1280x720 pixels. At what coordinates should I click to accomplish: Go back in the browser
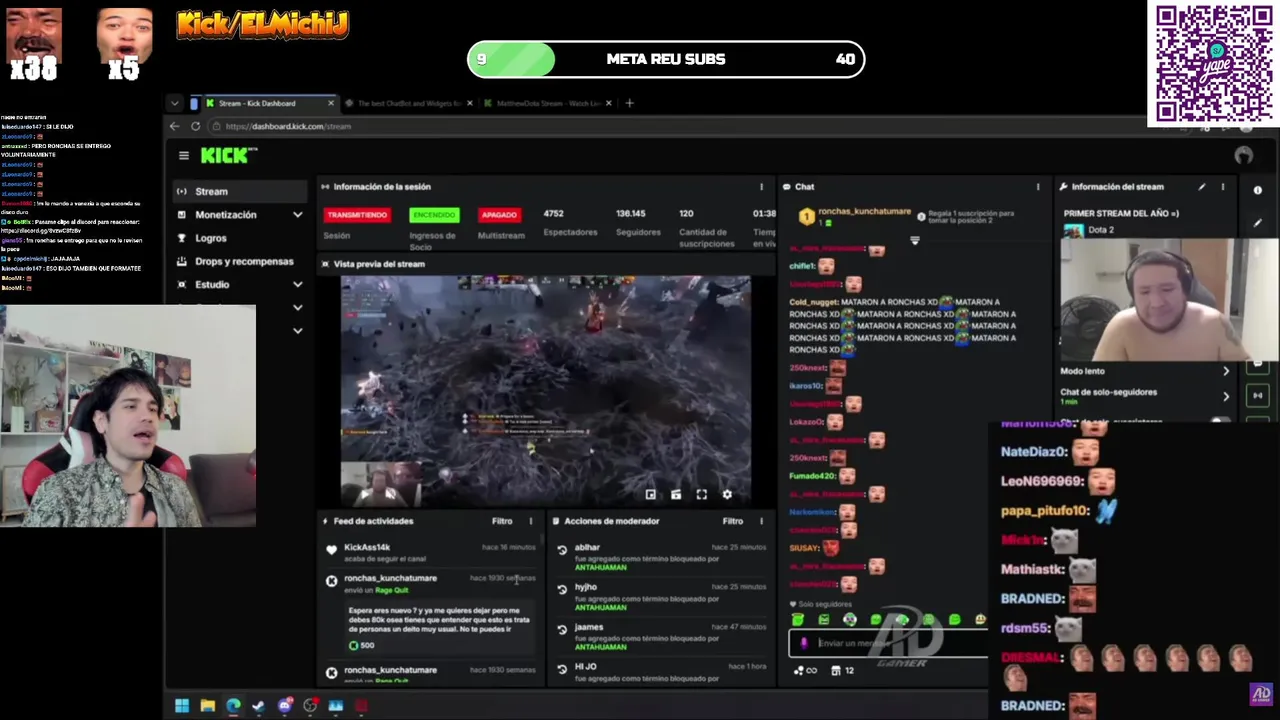coord(174,126)
